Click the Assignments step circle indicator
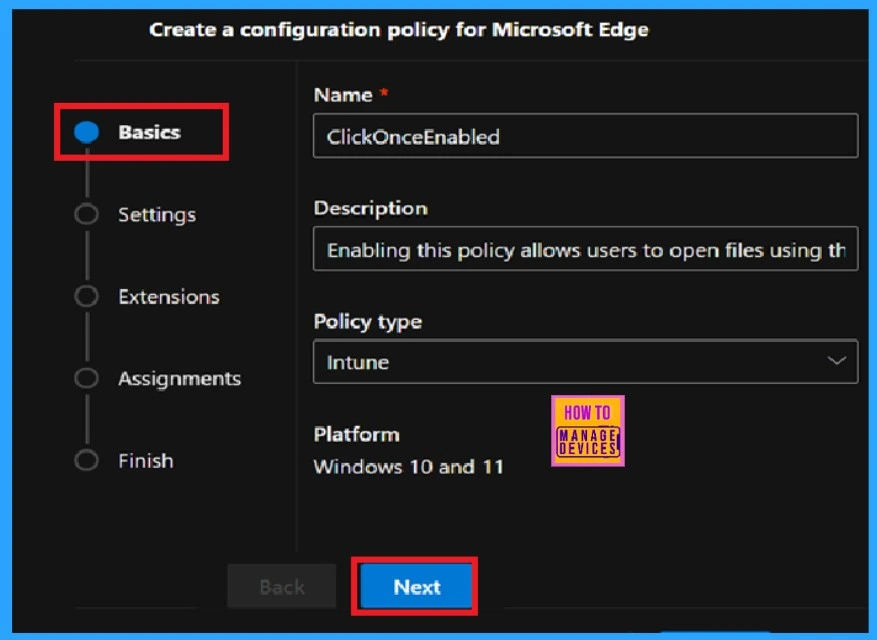The image size is (877, 640). click(87, 379)
